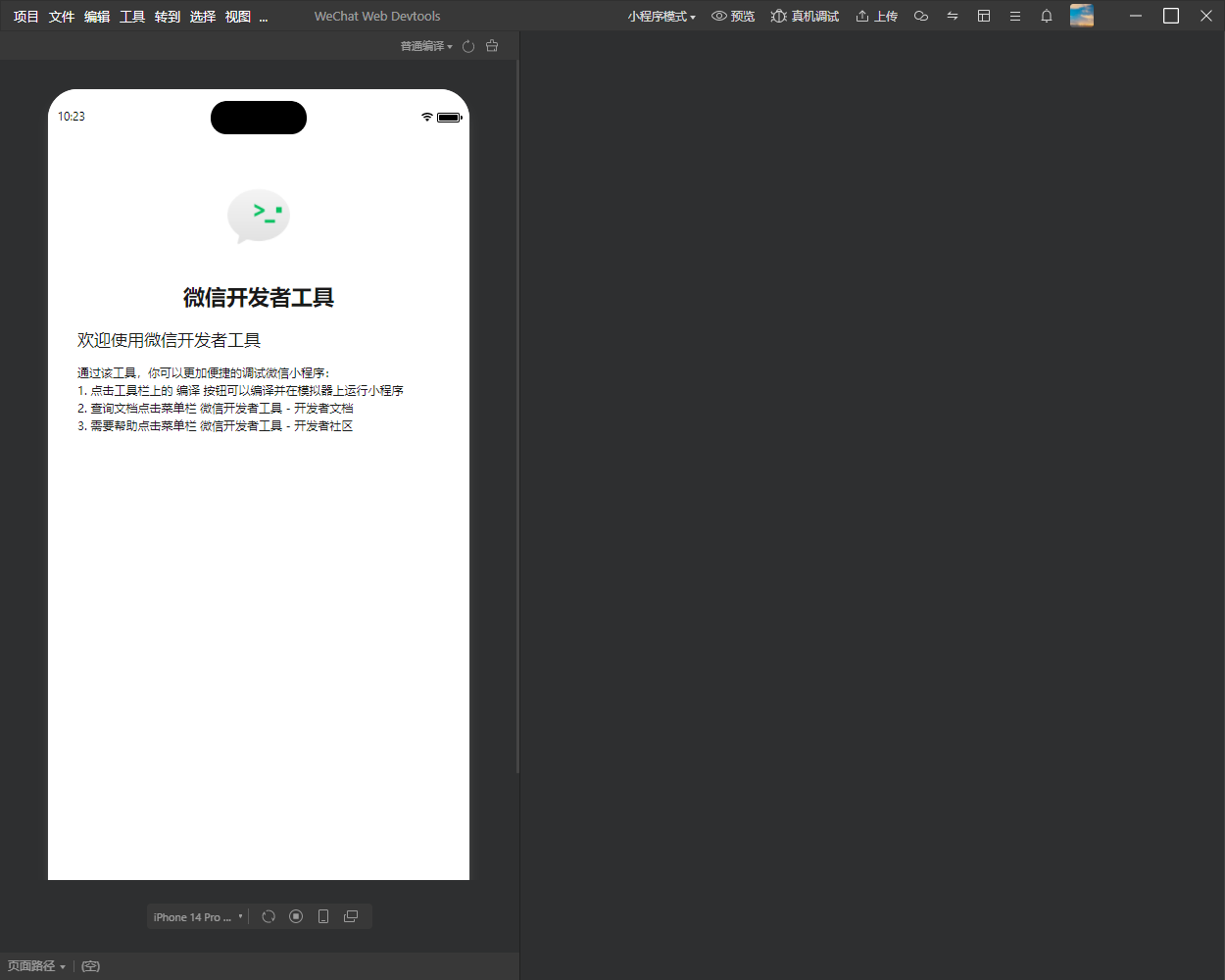This screenshot has width=1225, height=980.
Task: Open the 视图 menu
Action: click(238, 17)
